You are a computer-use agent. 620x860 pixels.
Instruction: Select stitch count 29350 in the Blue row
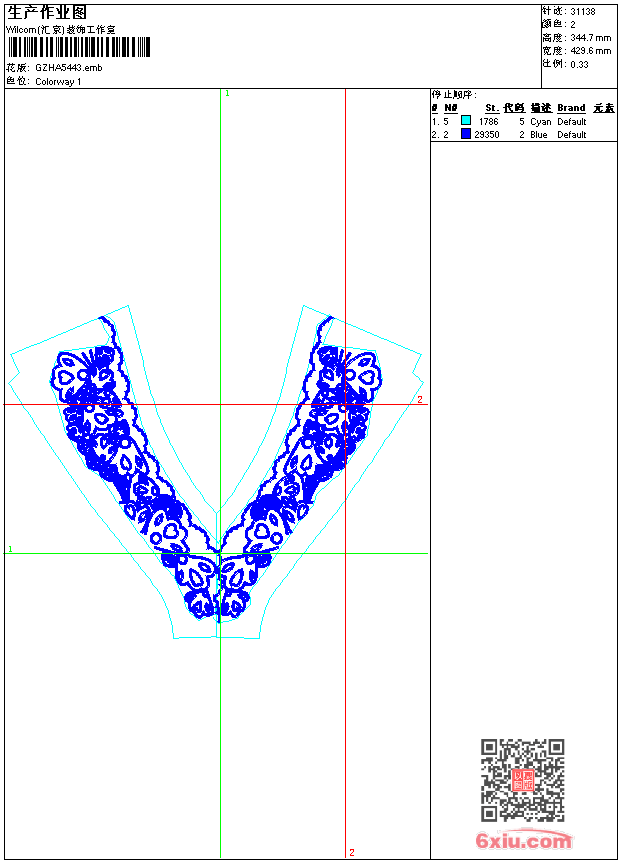pos(487,135)
